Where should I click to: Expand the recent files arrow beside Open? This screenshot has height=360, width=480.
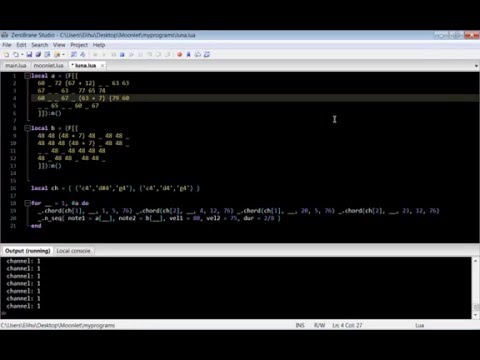tap(22, 54)
